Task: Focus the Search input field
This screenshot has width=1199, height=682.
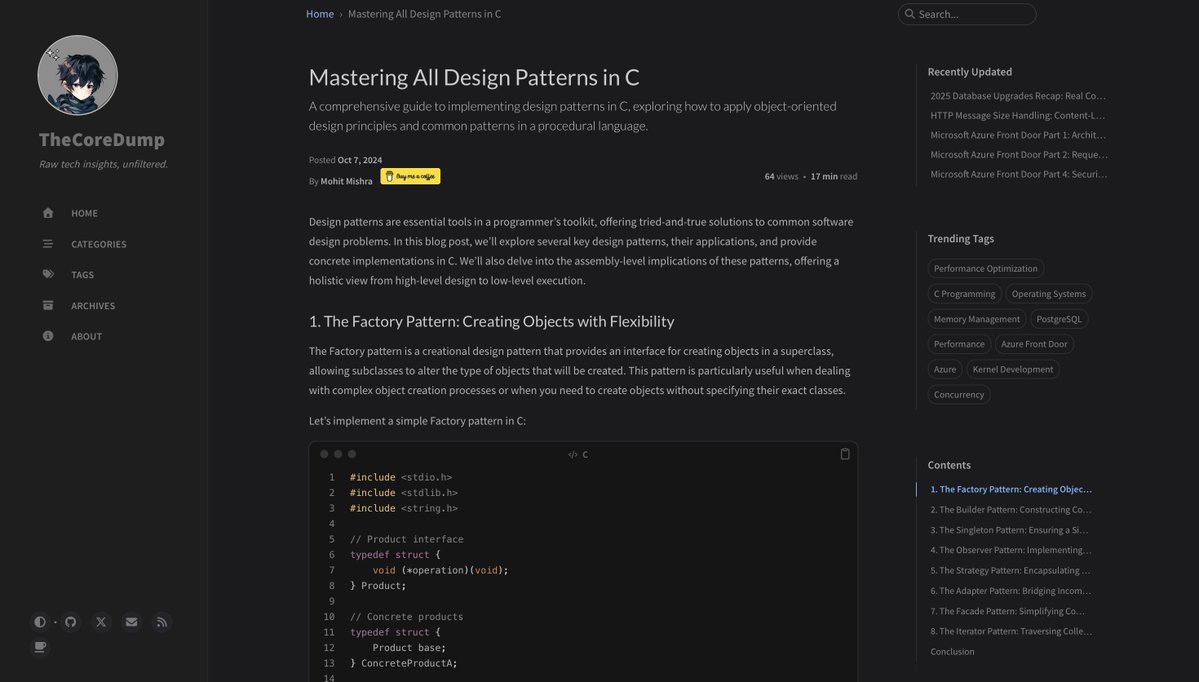Action: (x=967, y=14)
